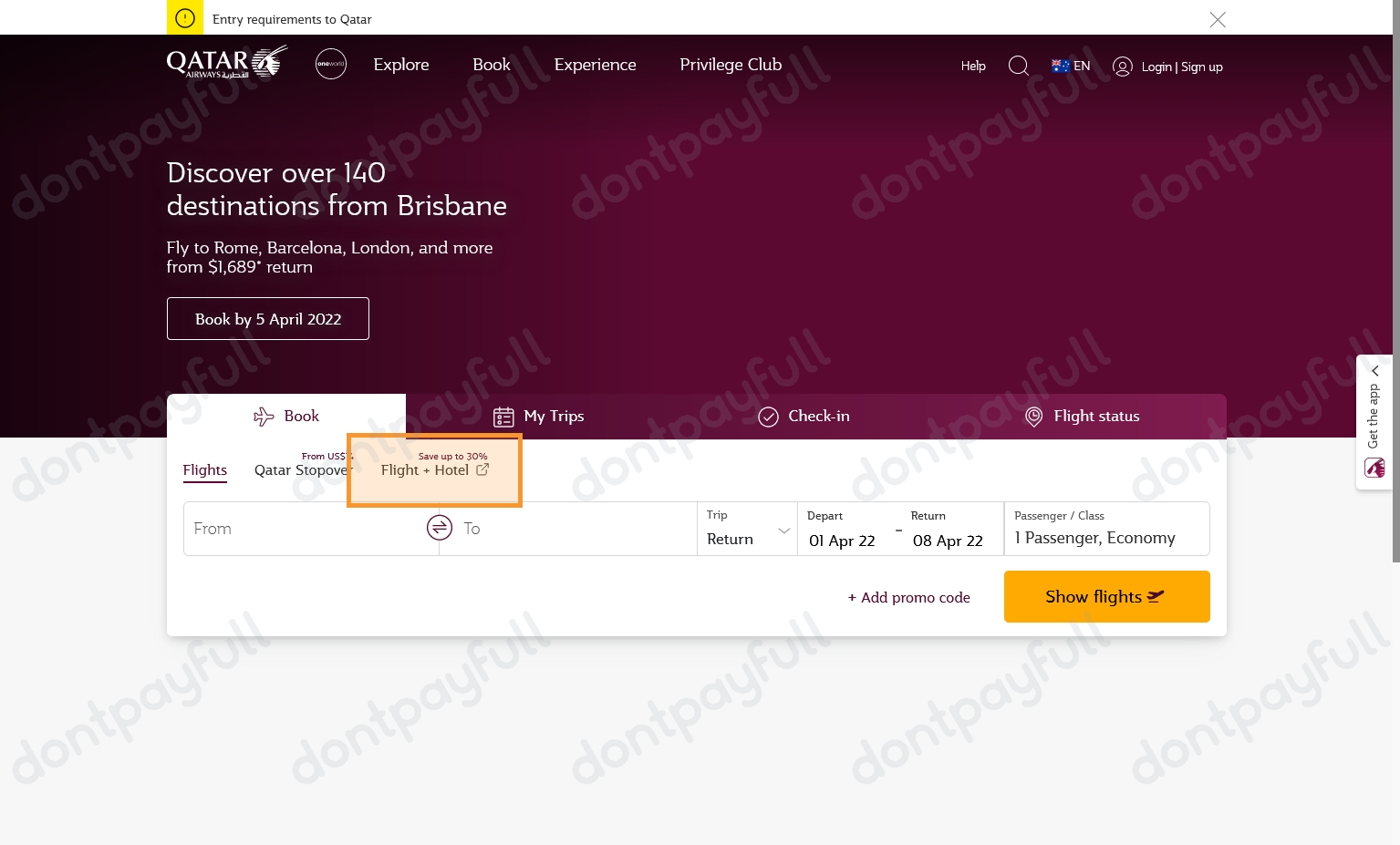Click the calendar icon beside My Trips
This screenshot has height=845, width=1400.
click(x=503, y=416)
